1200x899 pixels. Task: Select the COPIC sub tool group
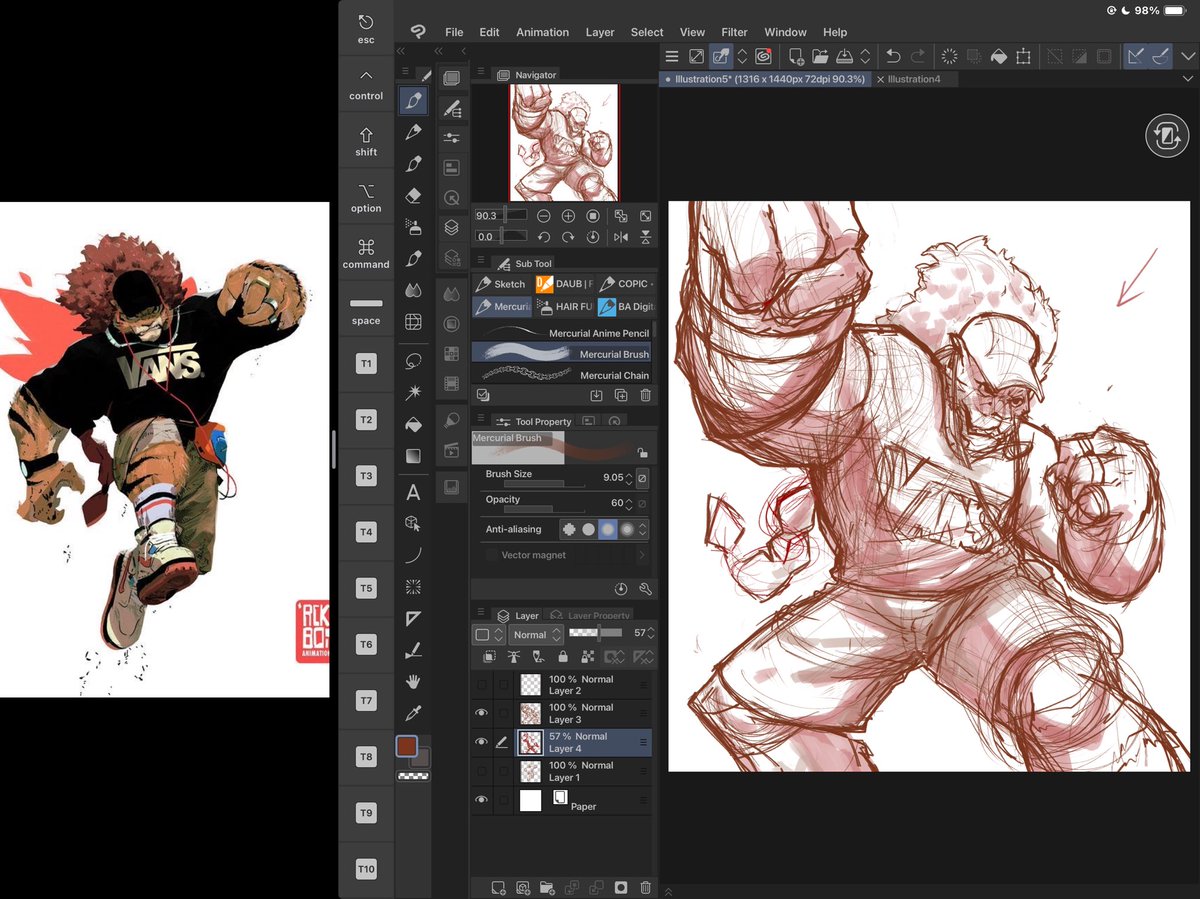pyautogui.click(x=624, y=284)
